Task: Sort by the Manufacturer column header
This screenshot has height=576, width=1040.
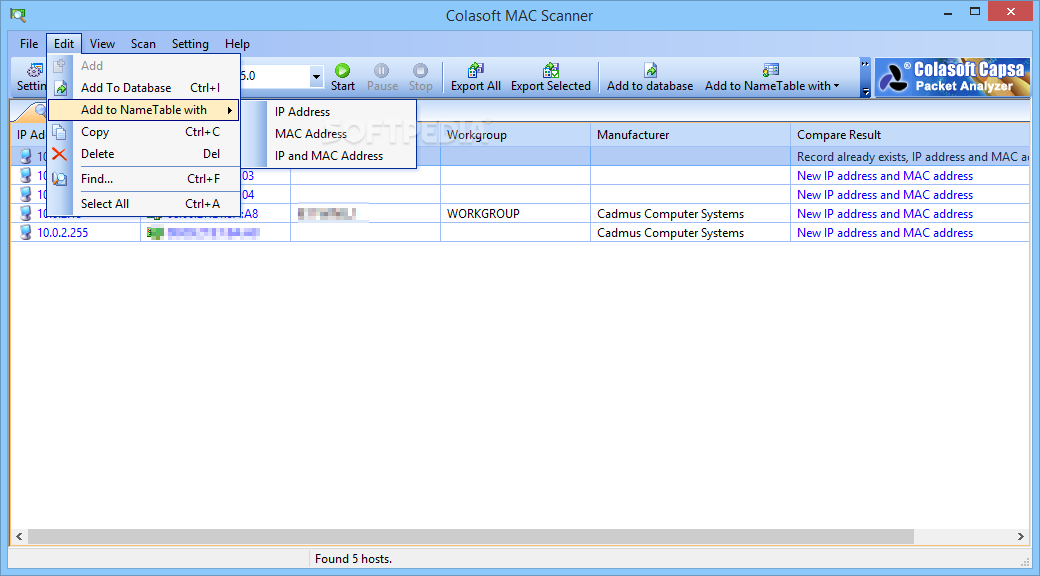Action: tap(690, 135)
